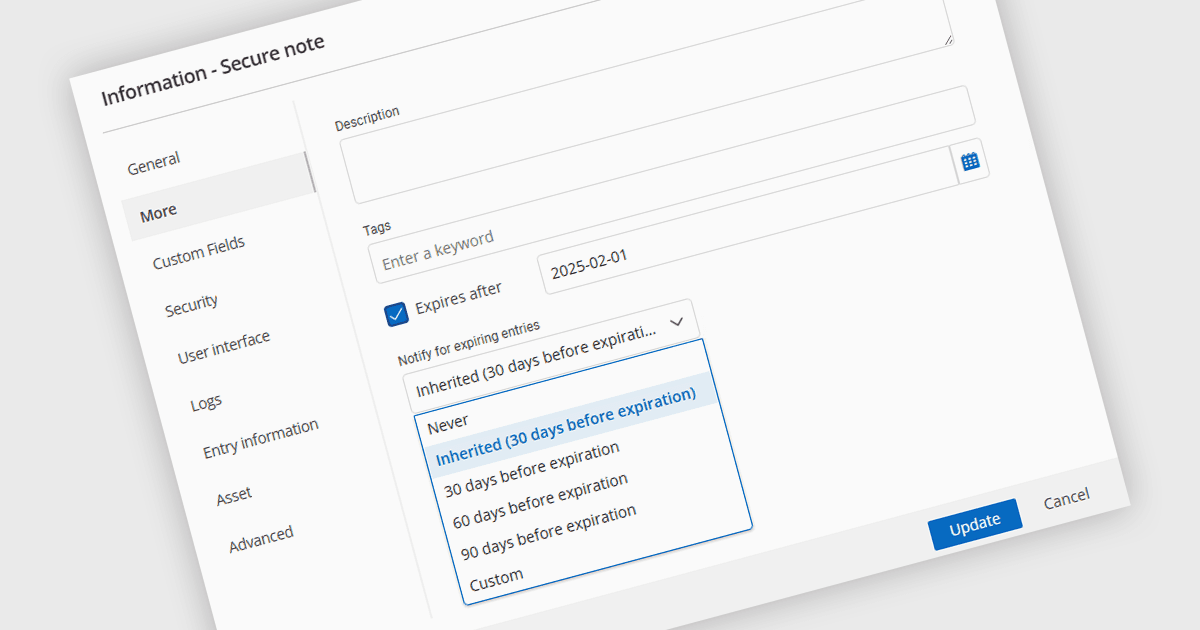The width and height of the screenshot is (1200, 630).
Task: Choose 90 days before expiration option
Action: [x=548, y=533]
